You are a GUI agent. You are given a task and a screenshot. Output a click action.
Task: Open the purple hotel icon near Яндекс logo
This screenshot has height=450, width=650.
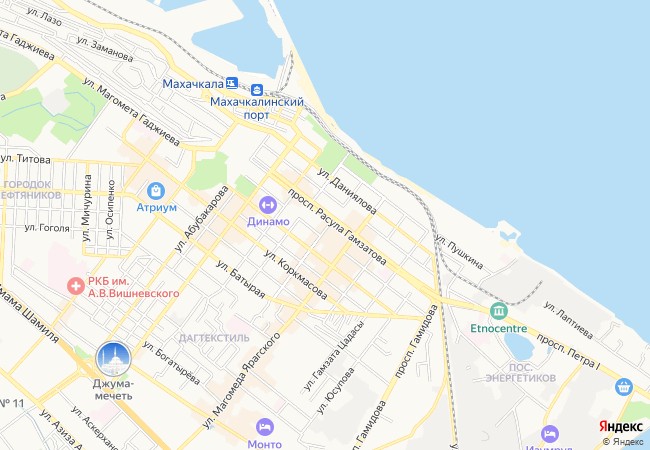pos(550,435)
